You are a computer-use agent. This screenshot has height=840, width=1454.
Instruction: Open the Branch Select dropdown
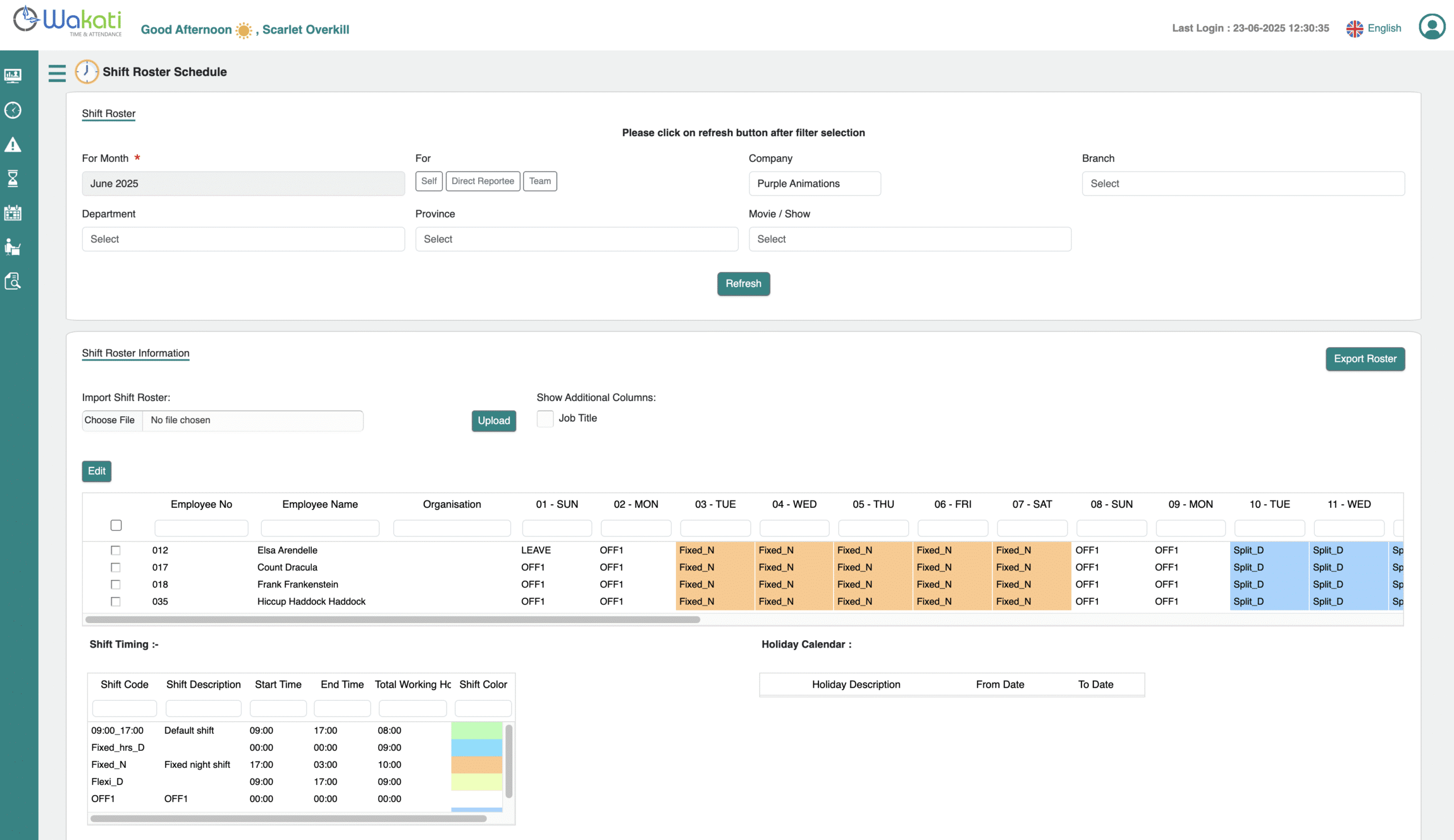[1242, 183]
